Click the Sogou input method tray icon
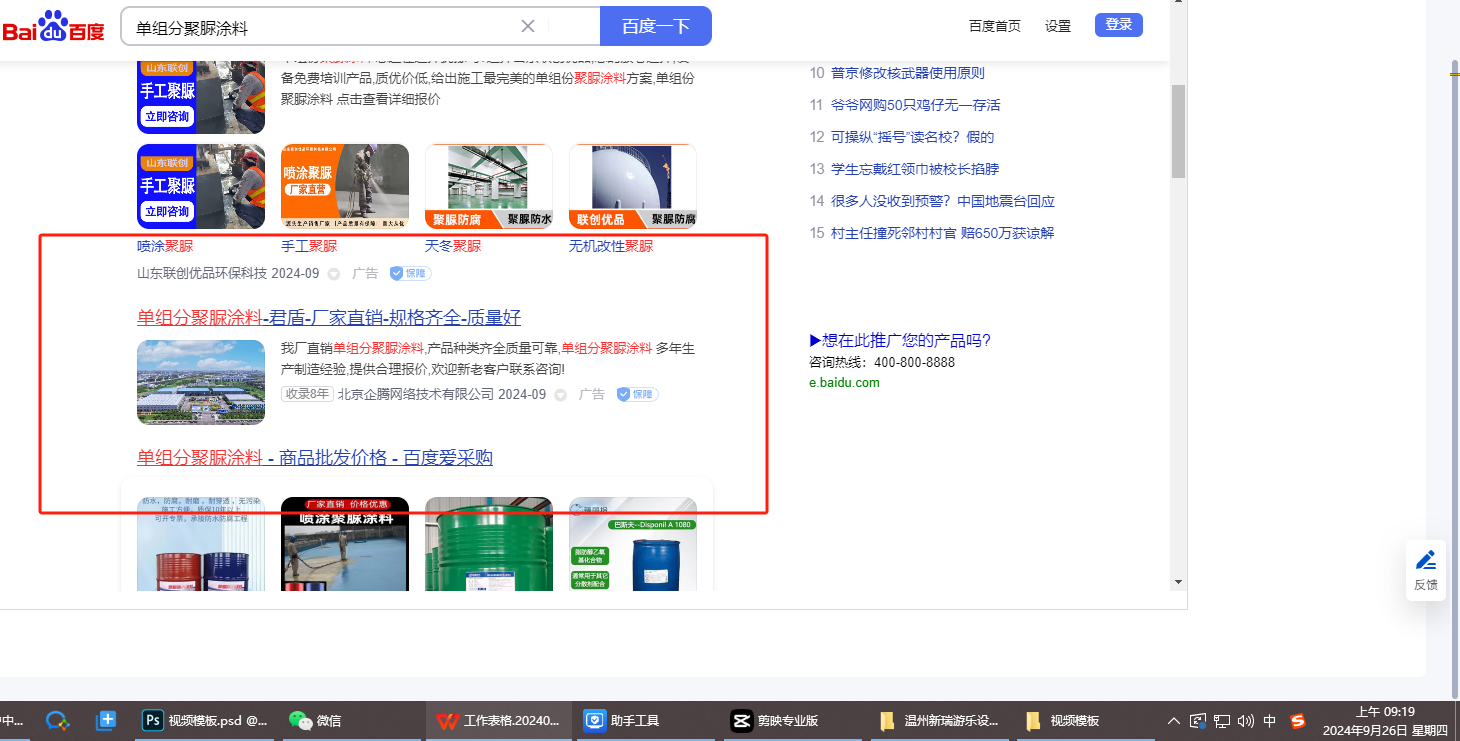Image resolution: width=1460 pixels, height=741 pixels. [1298, 720]
